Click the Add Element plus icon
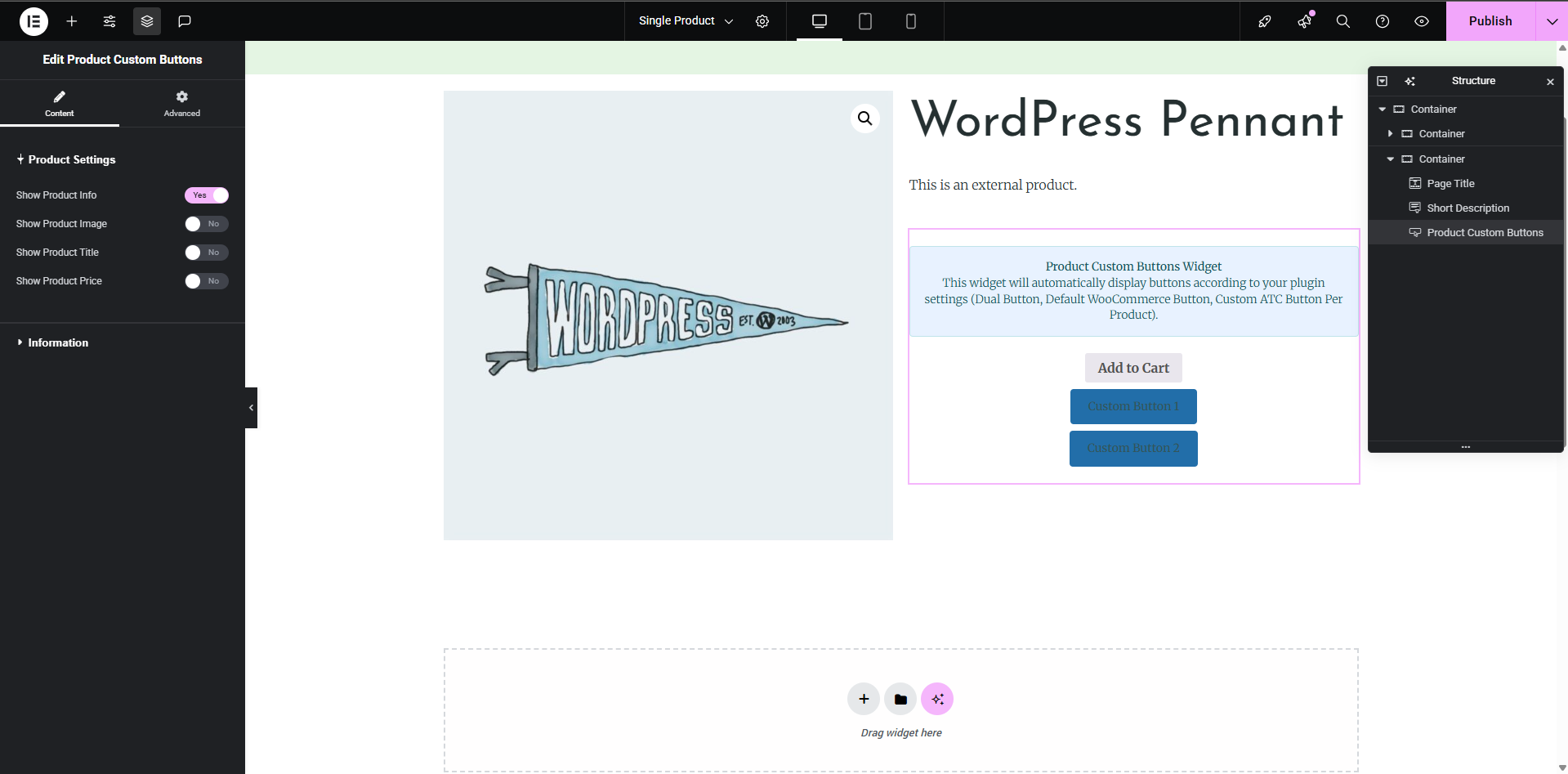1568x774 pixels. coord(72,21)
